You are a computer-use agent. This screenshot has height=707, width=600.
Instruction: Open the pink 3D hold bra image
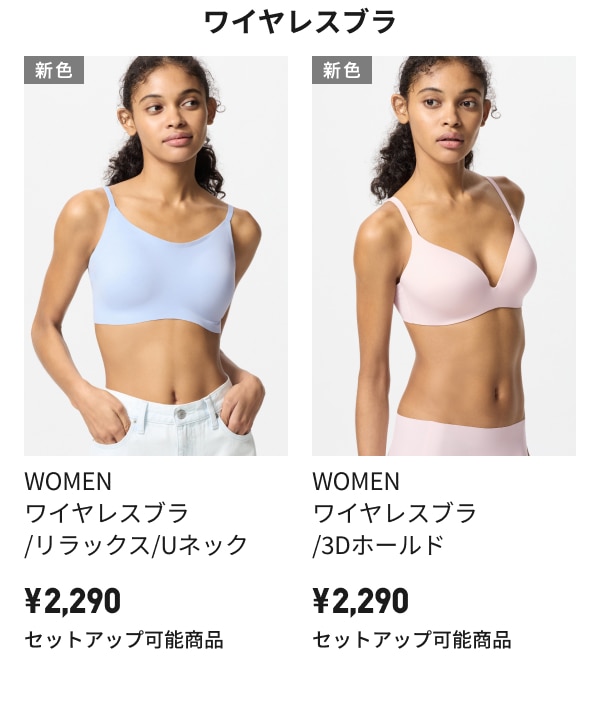[x=444, y=256]
